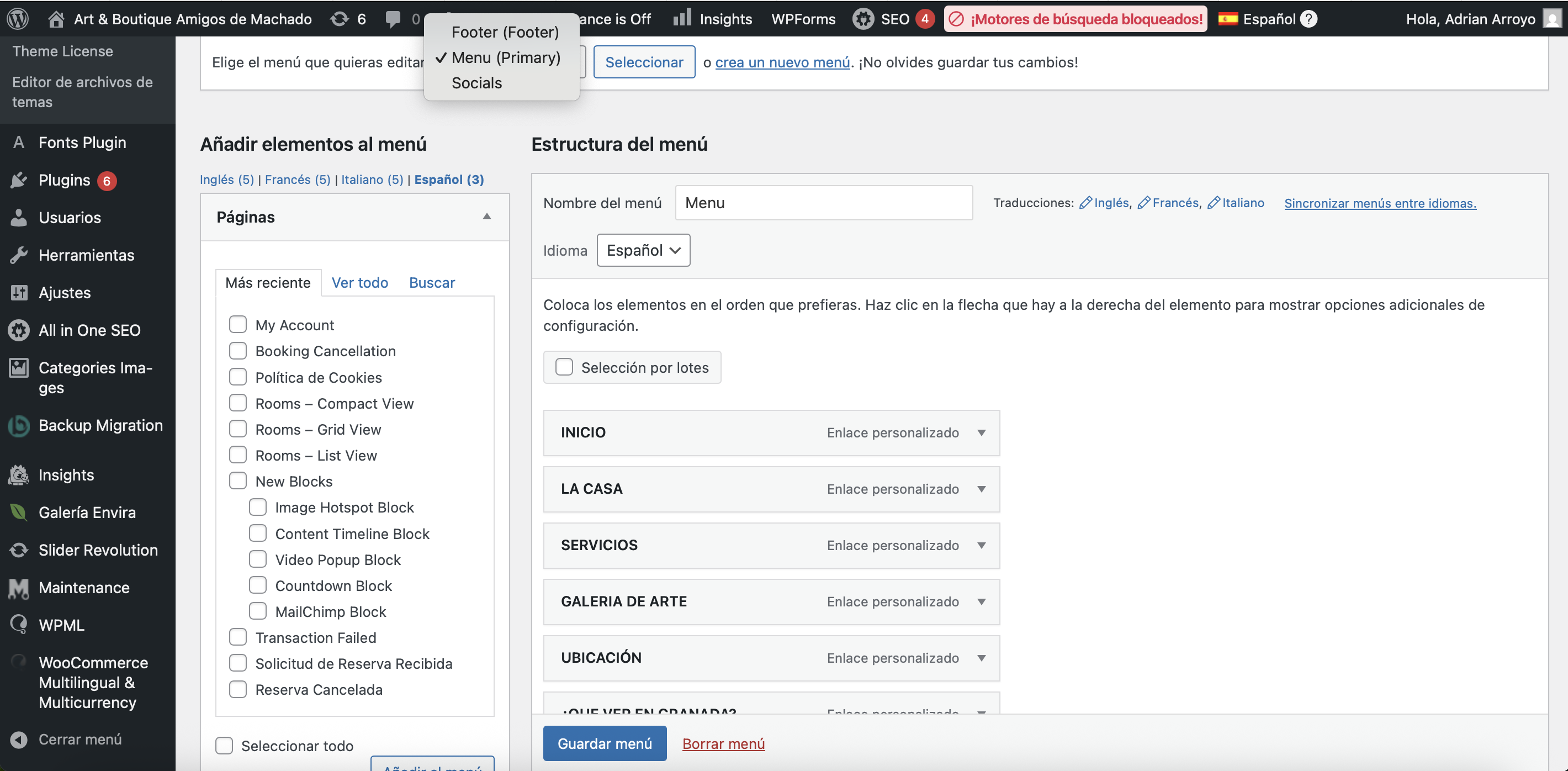The image size is (1568, 771).
Task: Open Editor de archivos de temas
Action: 82,92
